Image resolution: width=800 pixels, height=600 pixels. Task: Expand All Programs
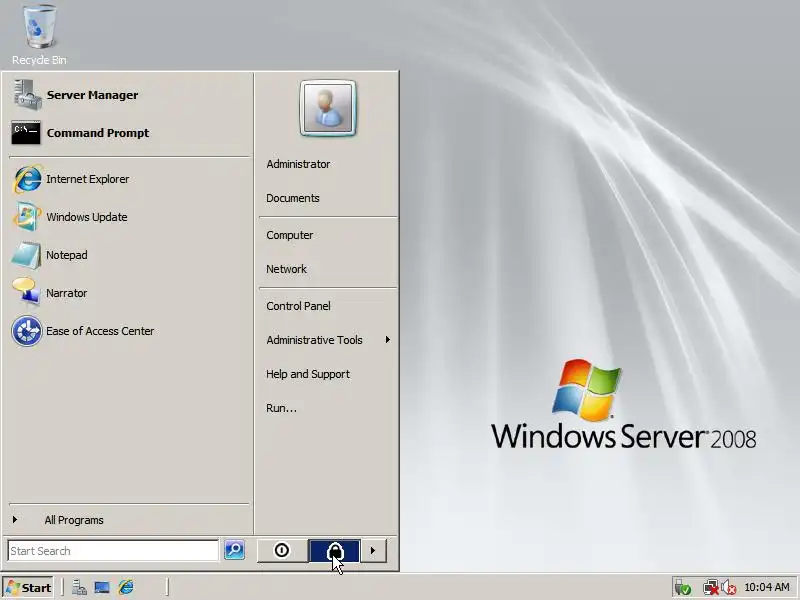tap(130, 520)
